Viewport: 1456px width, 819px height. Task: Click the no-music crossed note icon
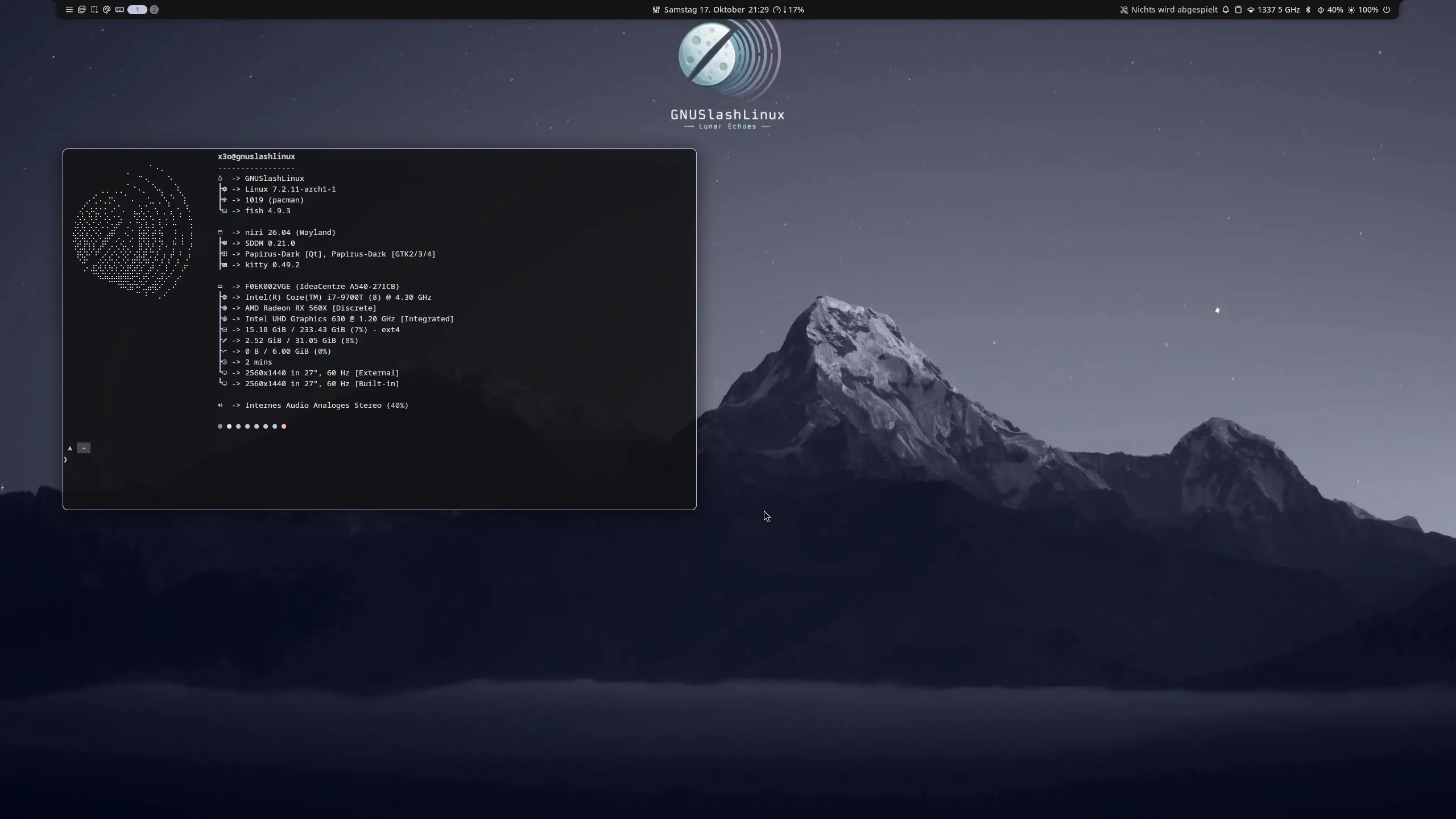[1124, 10]
